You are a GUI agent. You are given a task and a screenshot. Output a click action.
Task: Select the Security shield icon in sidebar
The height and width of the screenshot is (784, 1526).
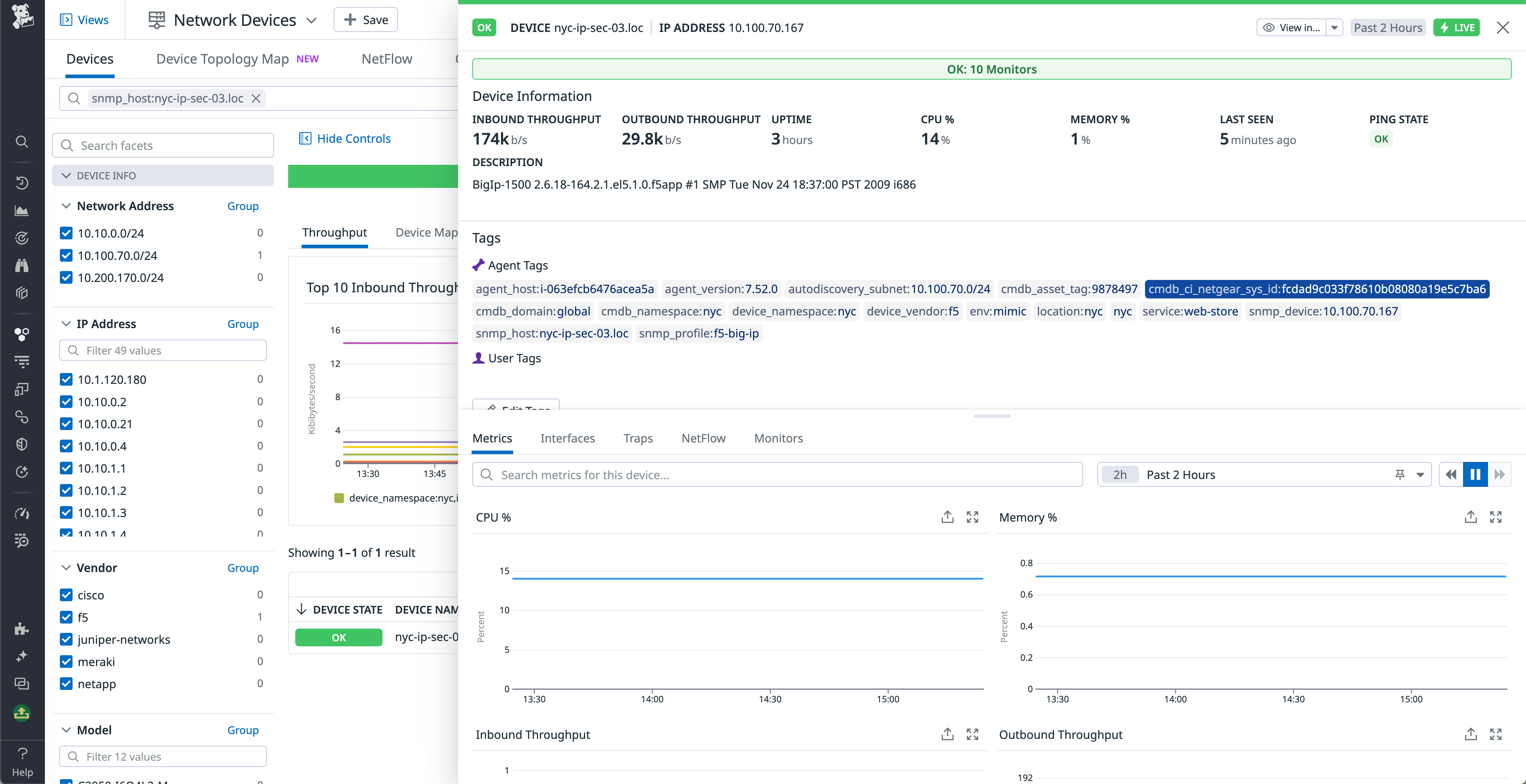click(22, 444)
